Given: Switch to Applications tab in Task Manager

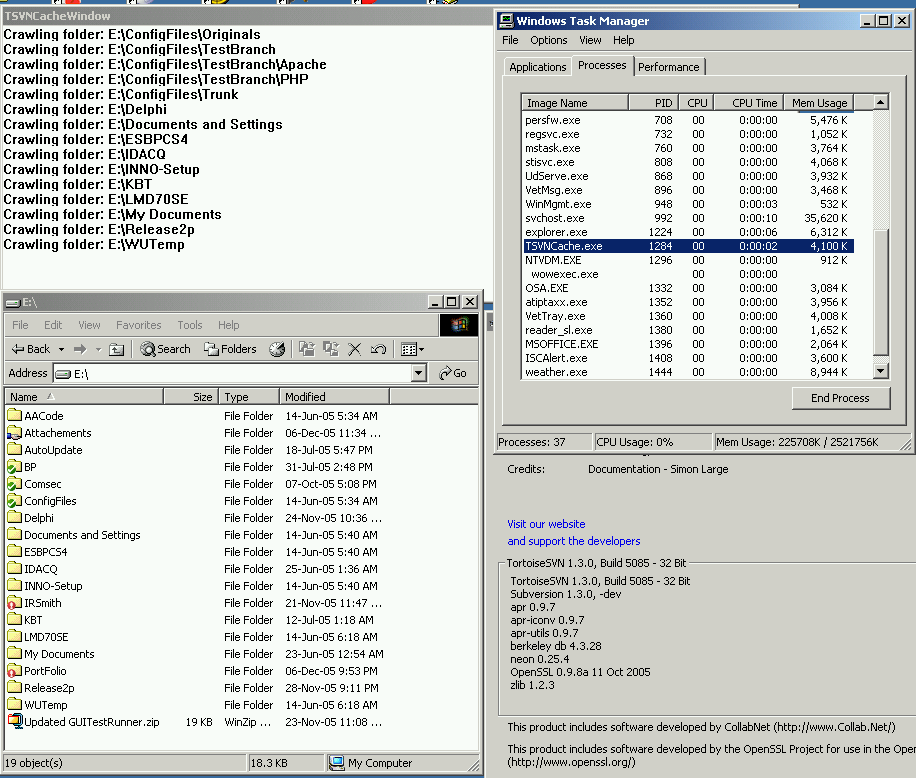Looking at the screenshot, I should (x=537, y=67).
